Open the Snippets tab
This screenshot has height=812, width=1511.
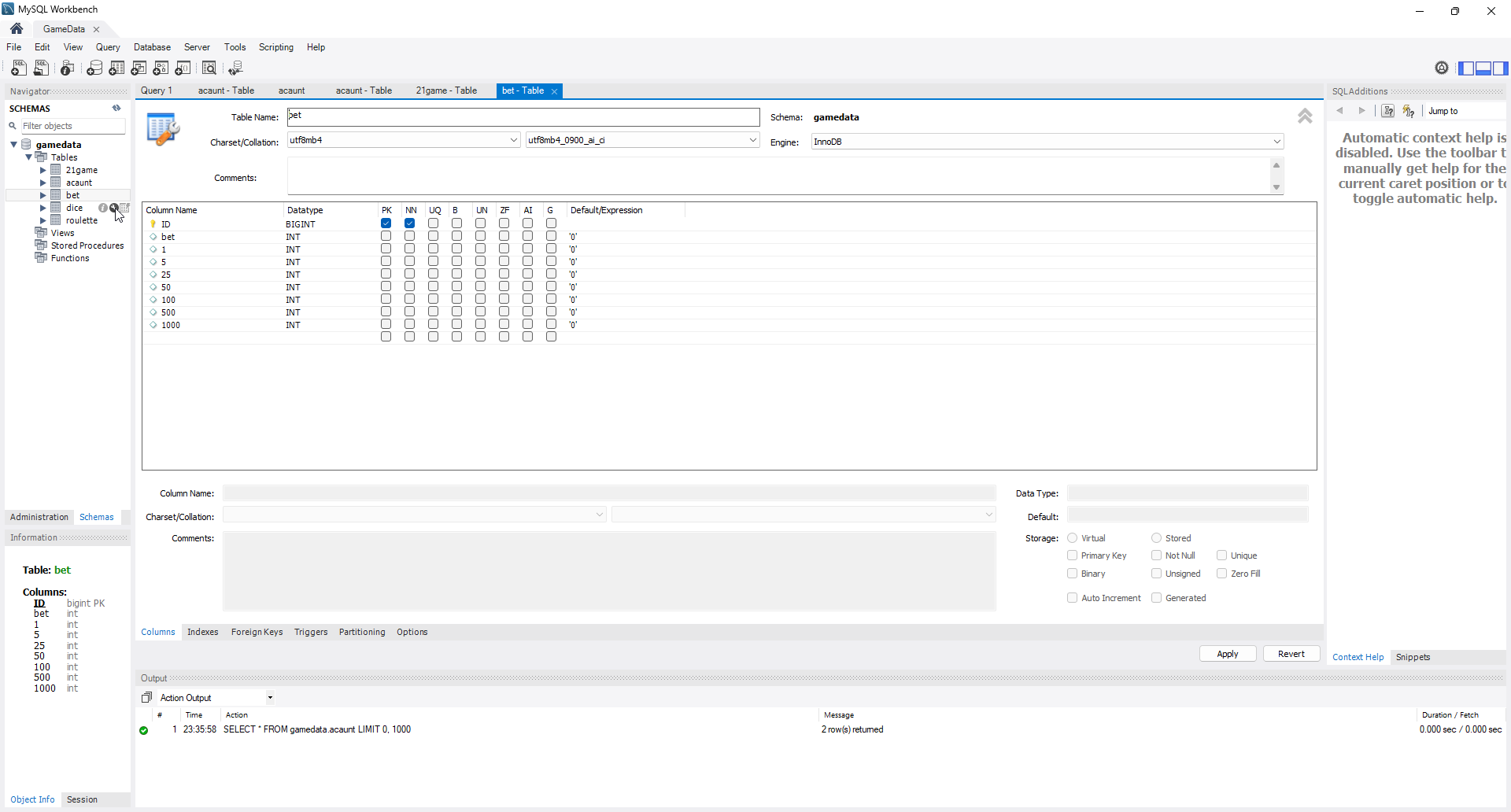1413,657
